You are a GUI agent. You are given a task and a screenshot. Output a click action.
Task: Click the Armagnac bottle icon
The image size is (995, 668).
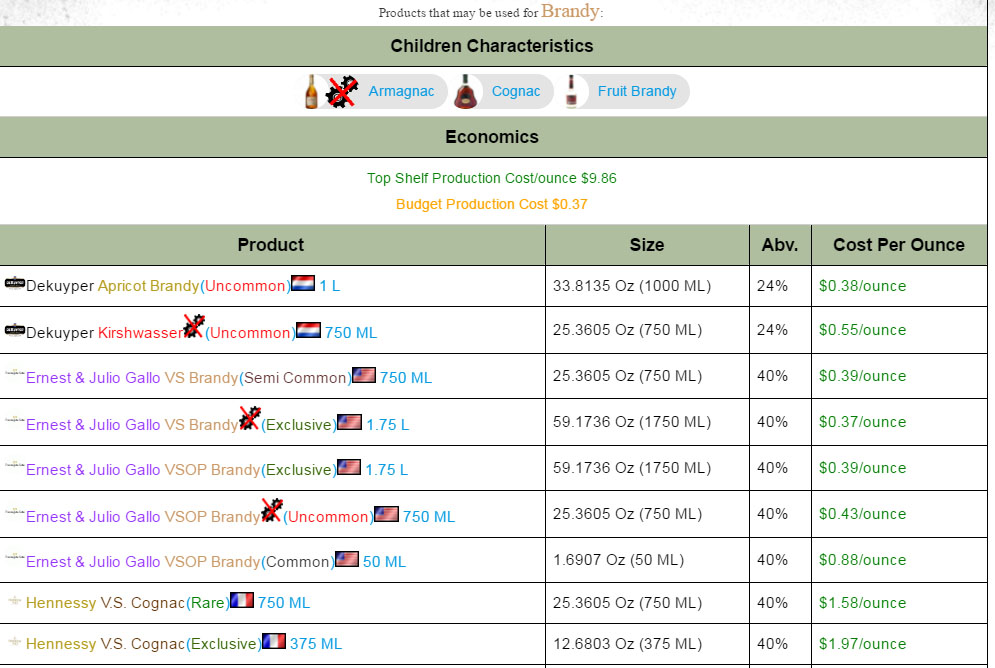tap(311, 92)
